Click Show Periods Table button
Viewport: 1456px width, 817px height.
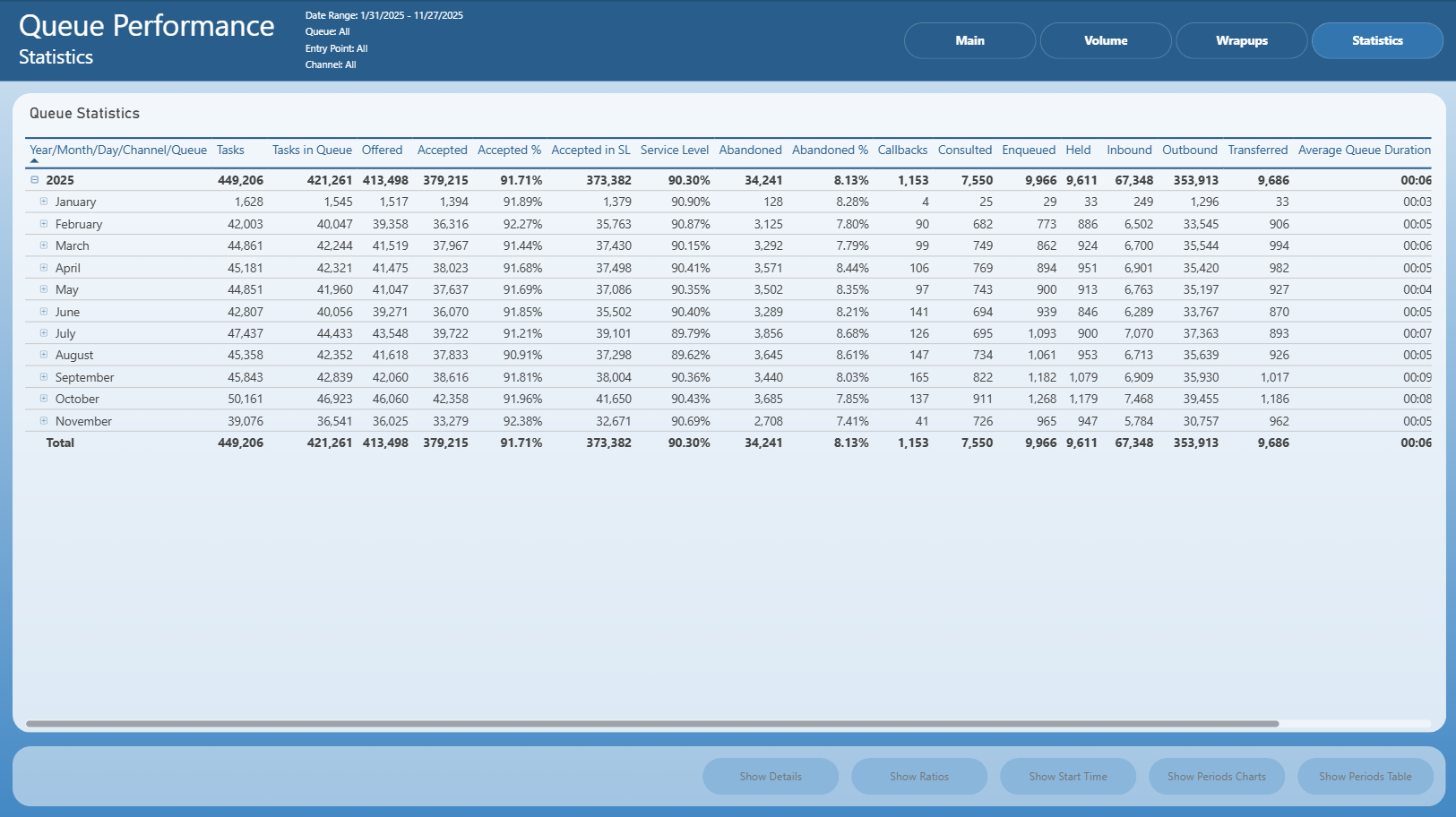[1366, 777]
